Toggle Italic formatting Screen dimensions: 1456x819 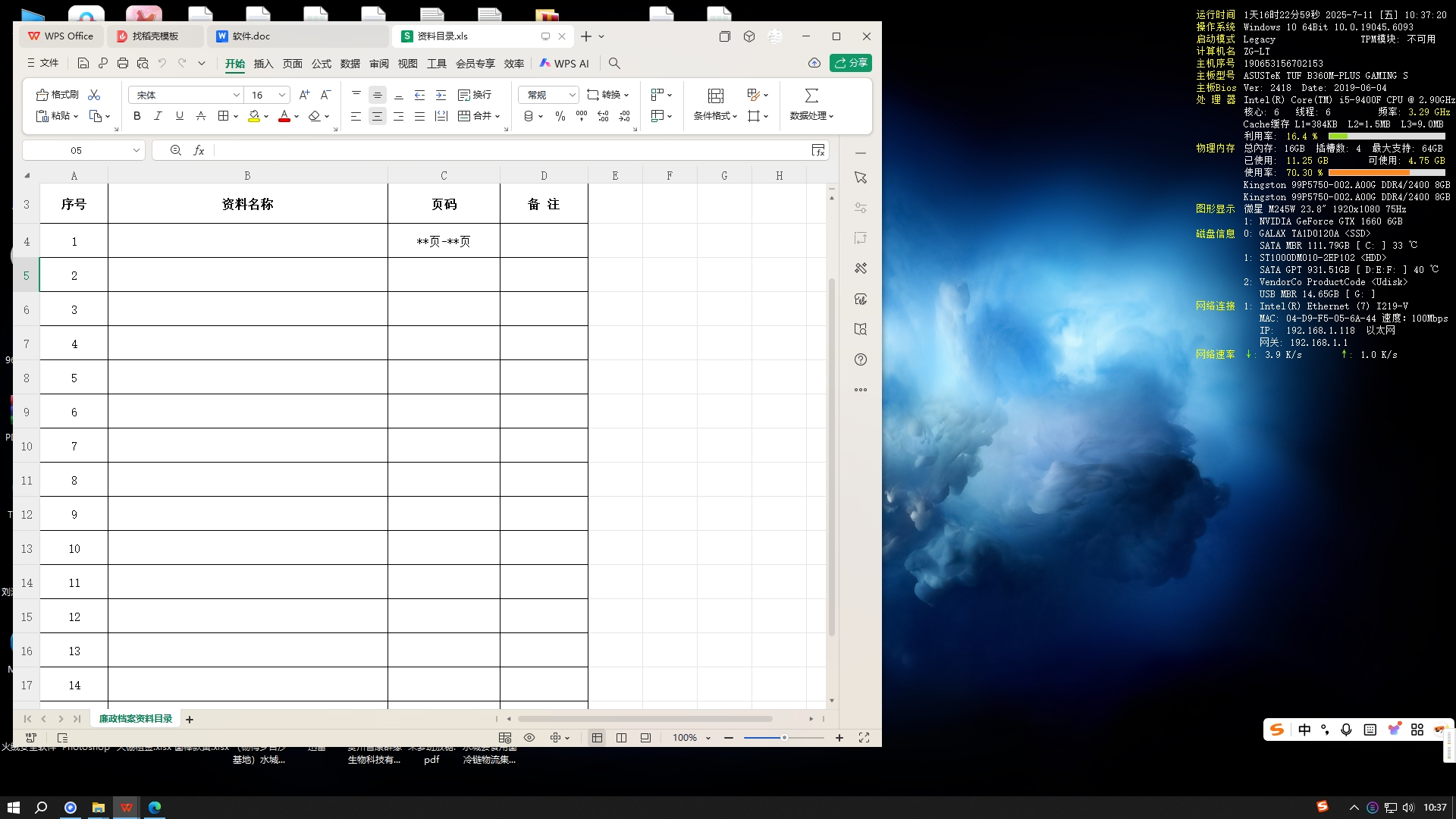tap(158, 116)
